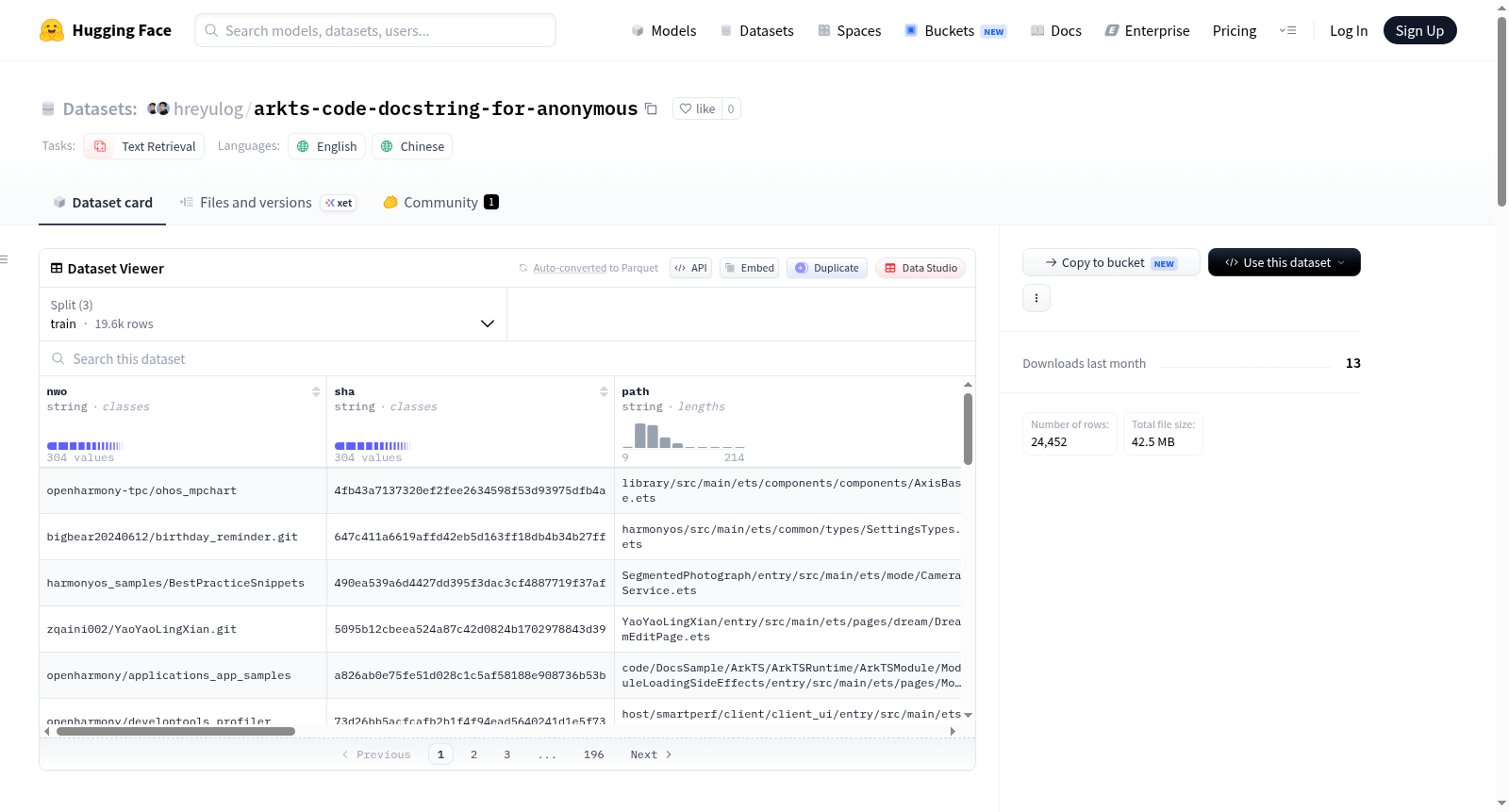The width and height of the screenshot is (1509, 812).
Task: Open the more-options three-dot button
Action: [x=1036, y=298]
